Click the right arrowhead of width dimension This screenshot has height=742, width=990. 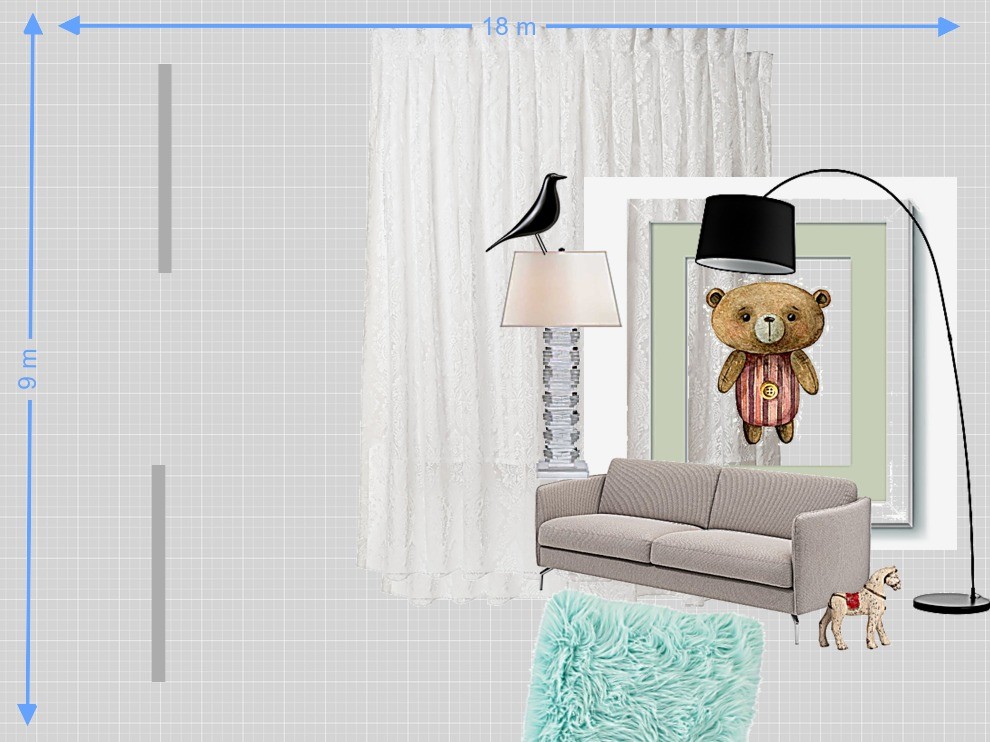(x=948, y=27)
